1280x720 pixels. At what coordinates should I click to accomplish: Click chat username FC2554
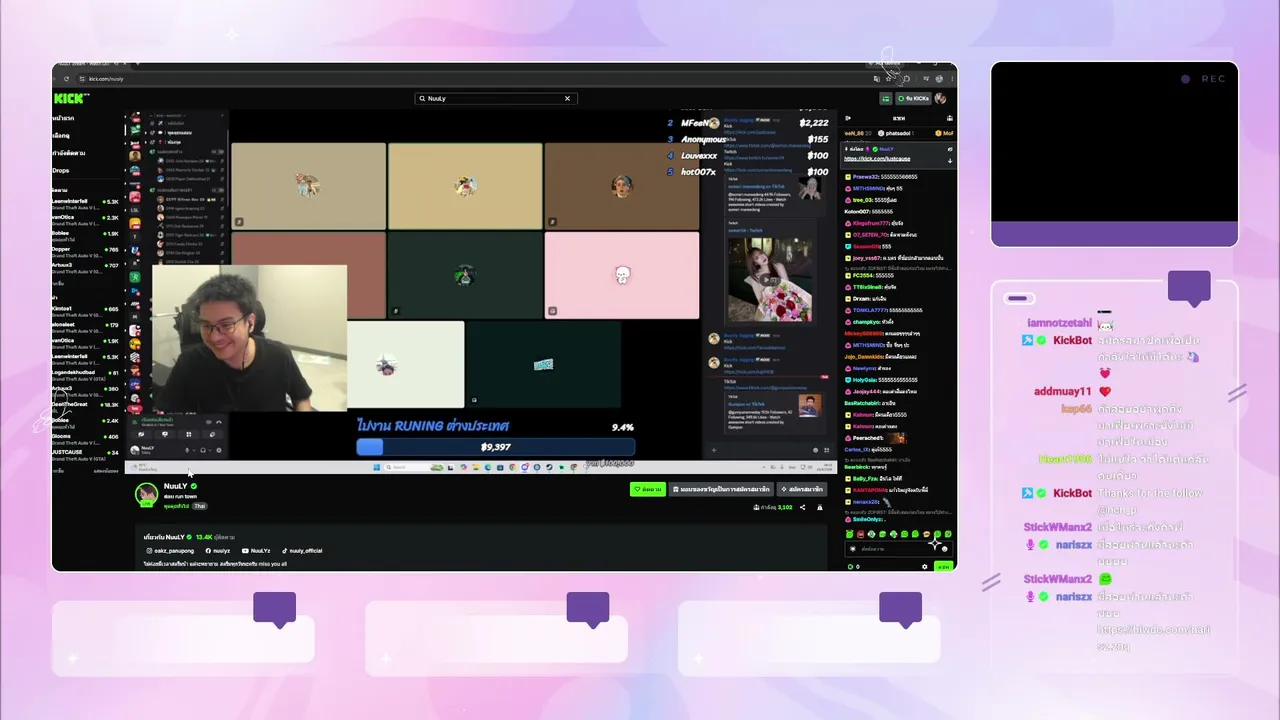coord(862,275)
